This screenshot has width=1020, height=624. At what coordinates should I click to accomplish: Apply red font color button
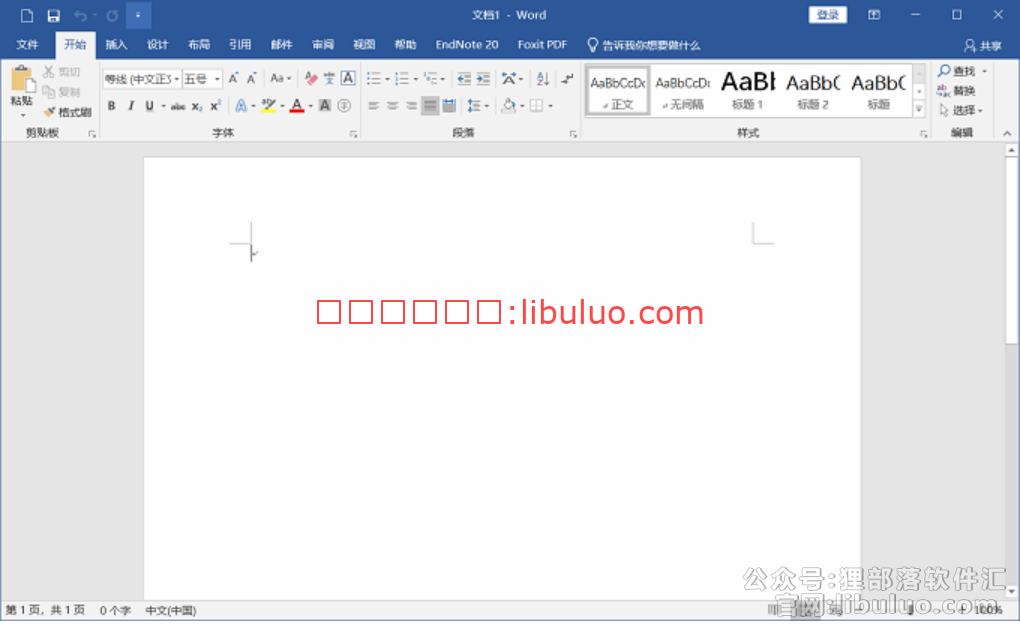click(297, 106)
